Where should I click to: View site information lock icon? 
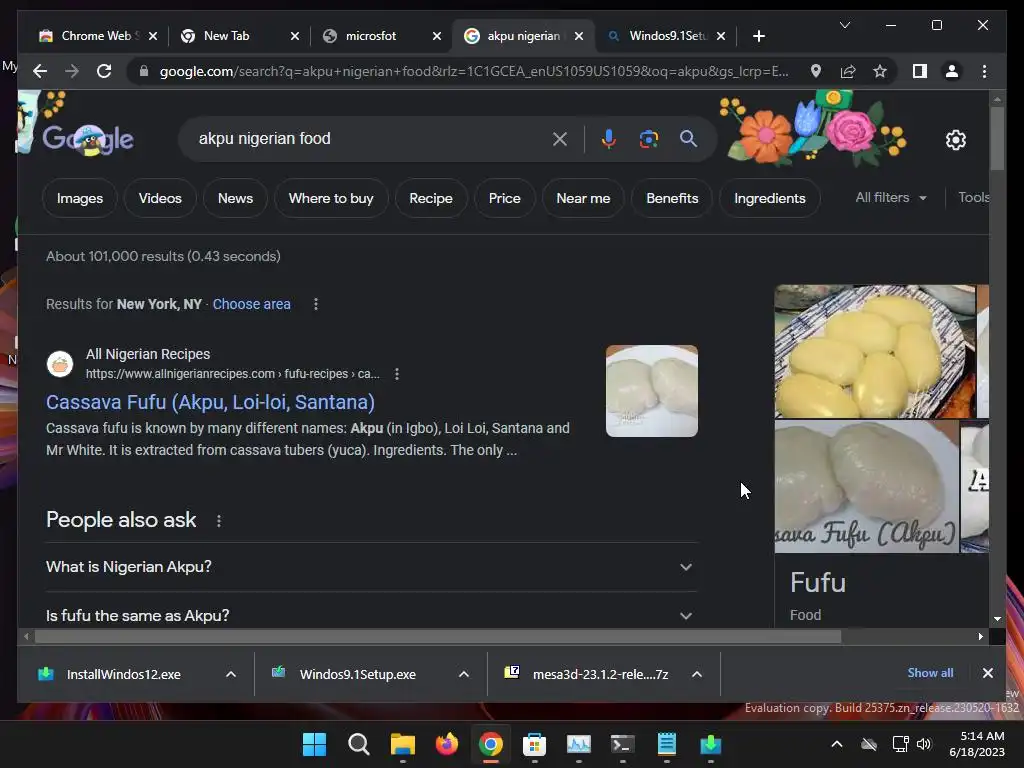pos(144,71)
